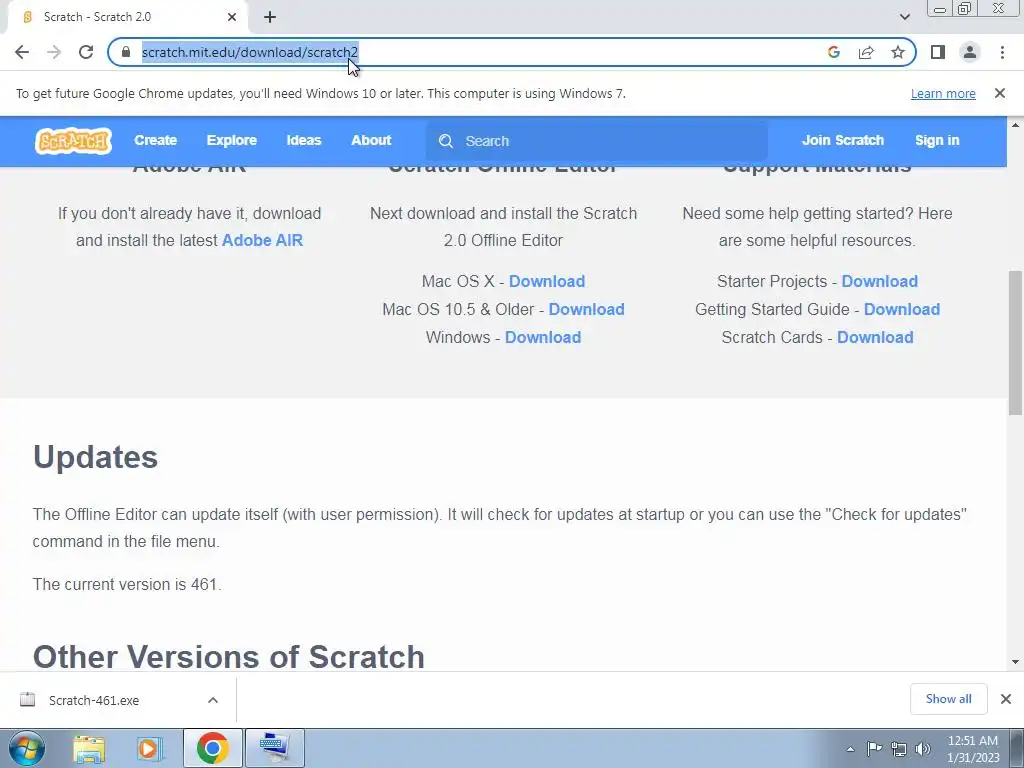
Task: Click the taskbar clock 12:51 AM
Action: (x=972, y=741)
